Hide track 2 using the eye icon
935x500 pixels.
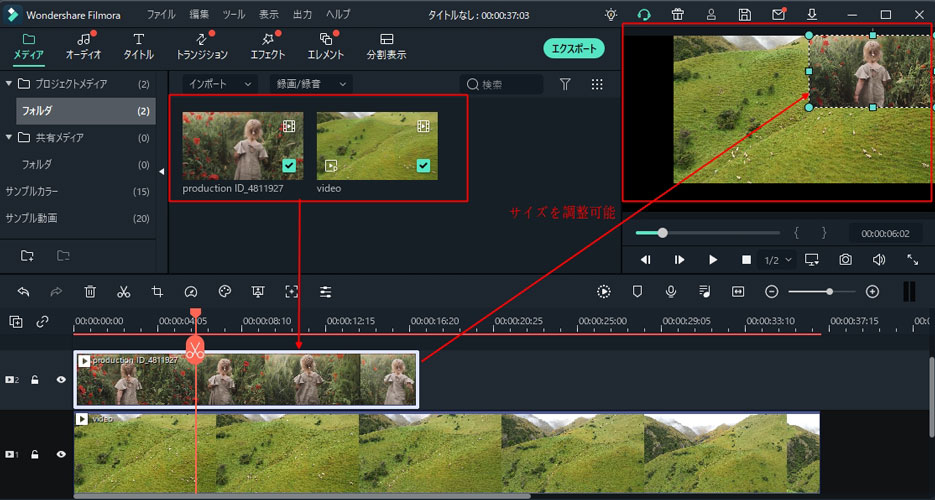click(61, 380)
